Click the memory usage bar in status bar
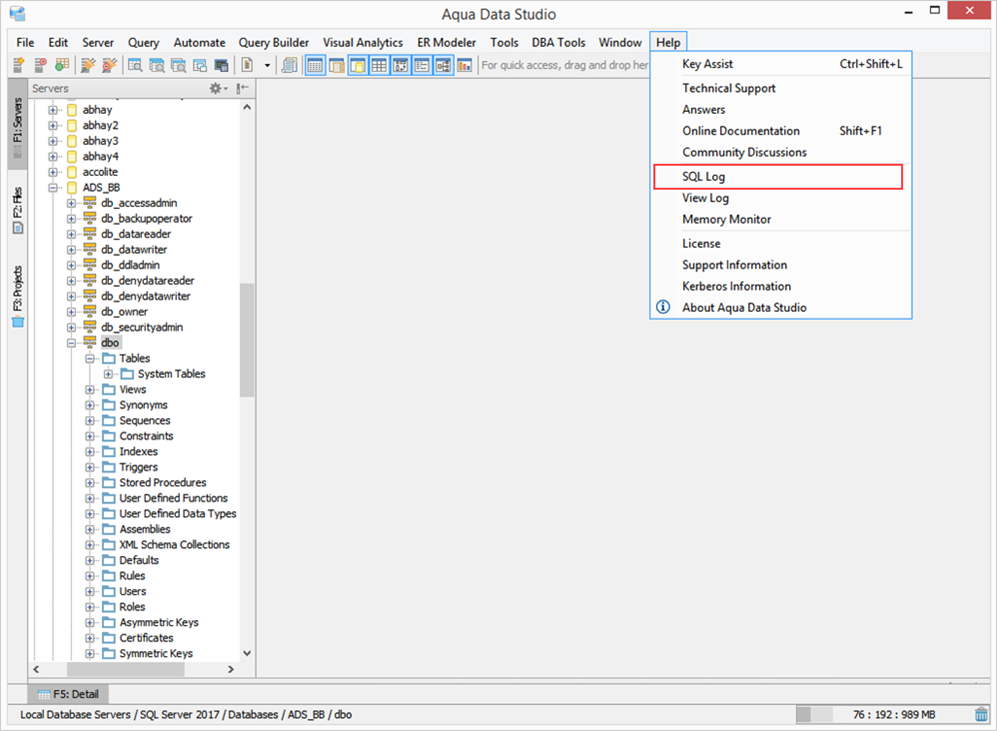 point(814,714)
